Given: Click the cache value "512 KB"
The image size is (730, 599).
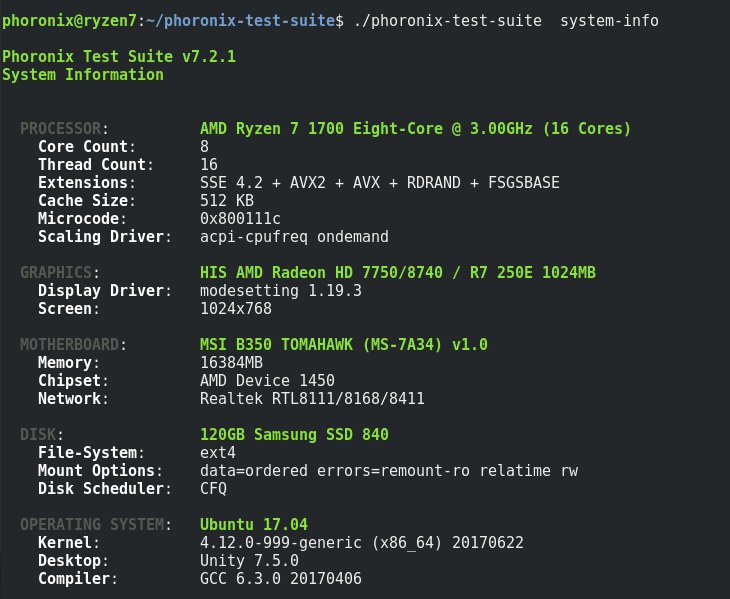Looking at the screenshot, I should click(x=227, y=201).
